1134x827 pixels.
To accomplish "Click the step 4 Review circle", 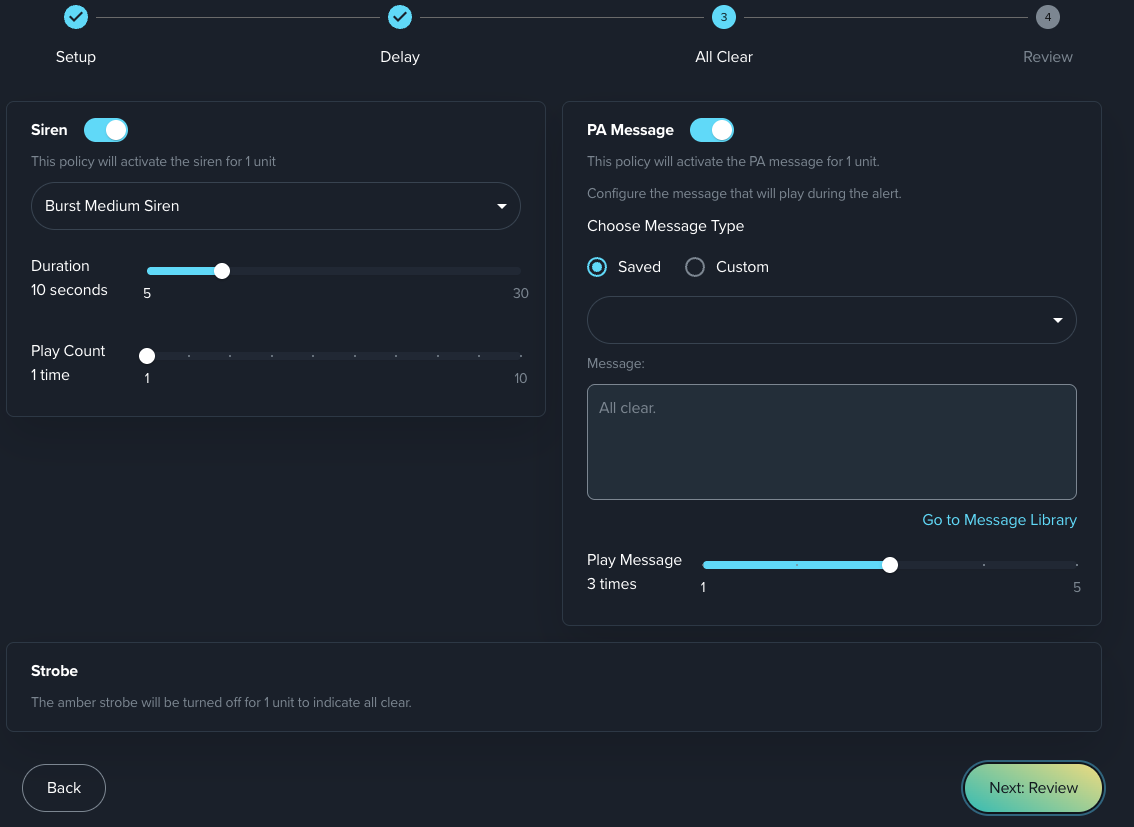I will tap(1048, 17).
